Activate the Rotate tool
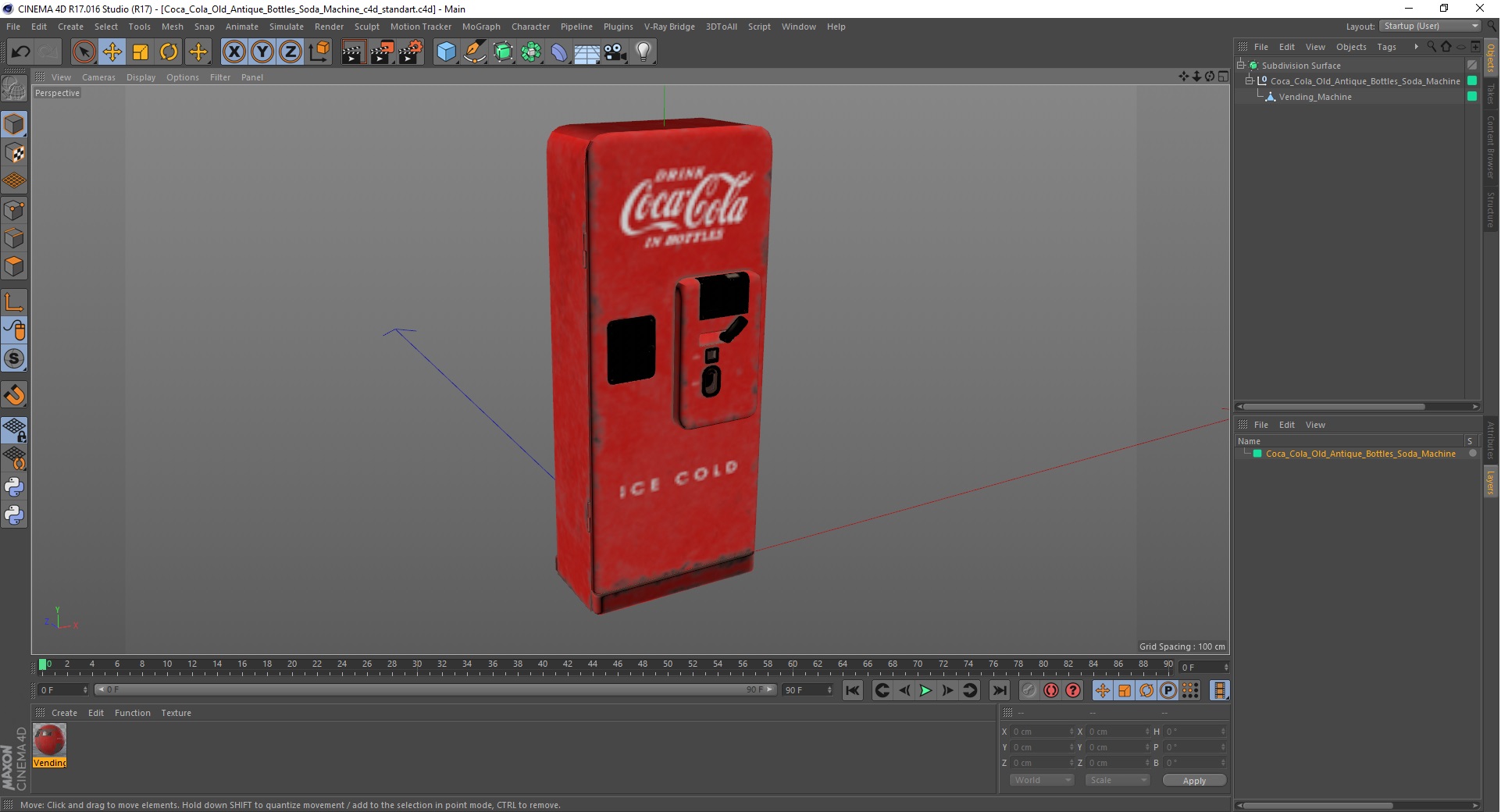This screenshot has height=812, width=1501. (x=169, y=52)
